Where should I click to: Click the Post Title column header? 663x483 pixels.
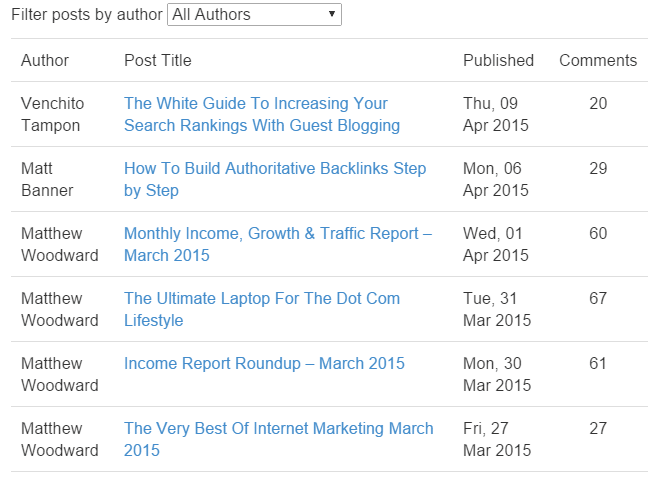coord(158,60)
